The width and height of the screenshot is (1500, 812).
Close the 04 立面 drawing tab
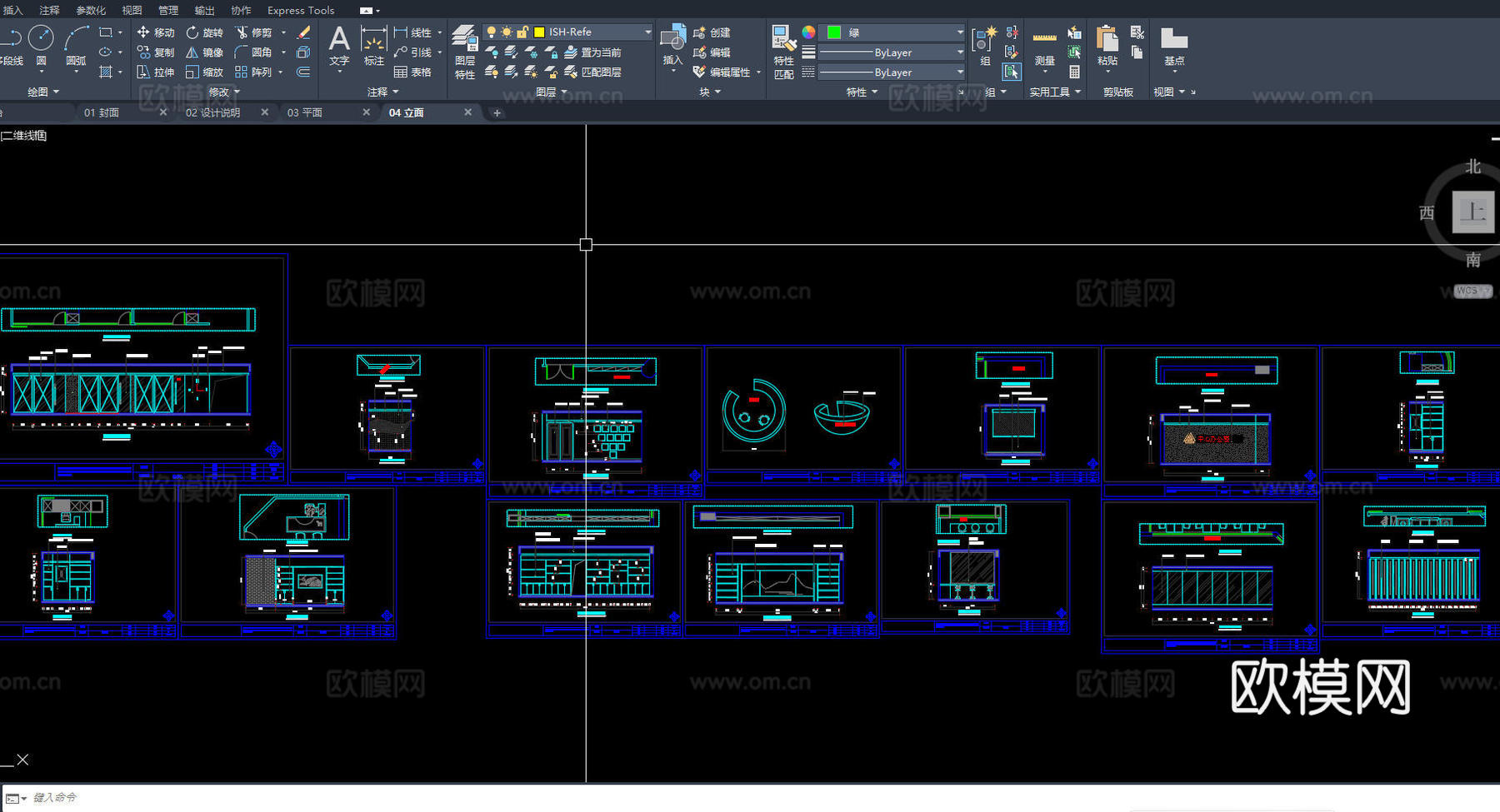click(467, 112)
